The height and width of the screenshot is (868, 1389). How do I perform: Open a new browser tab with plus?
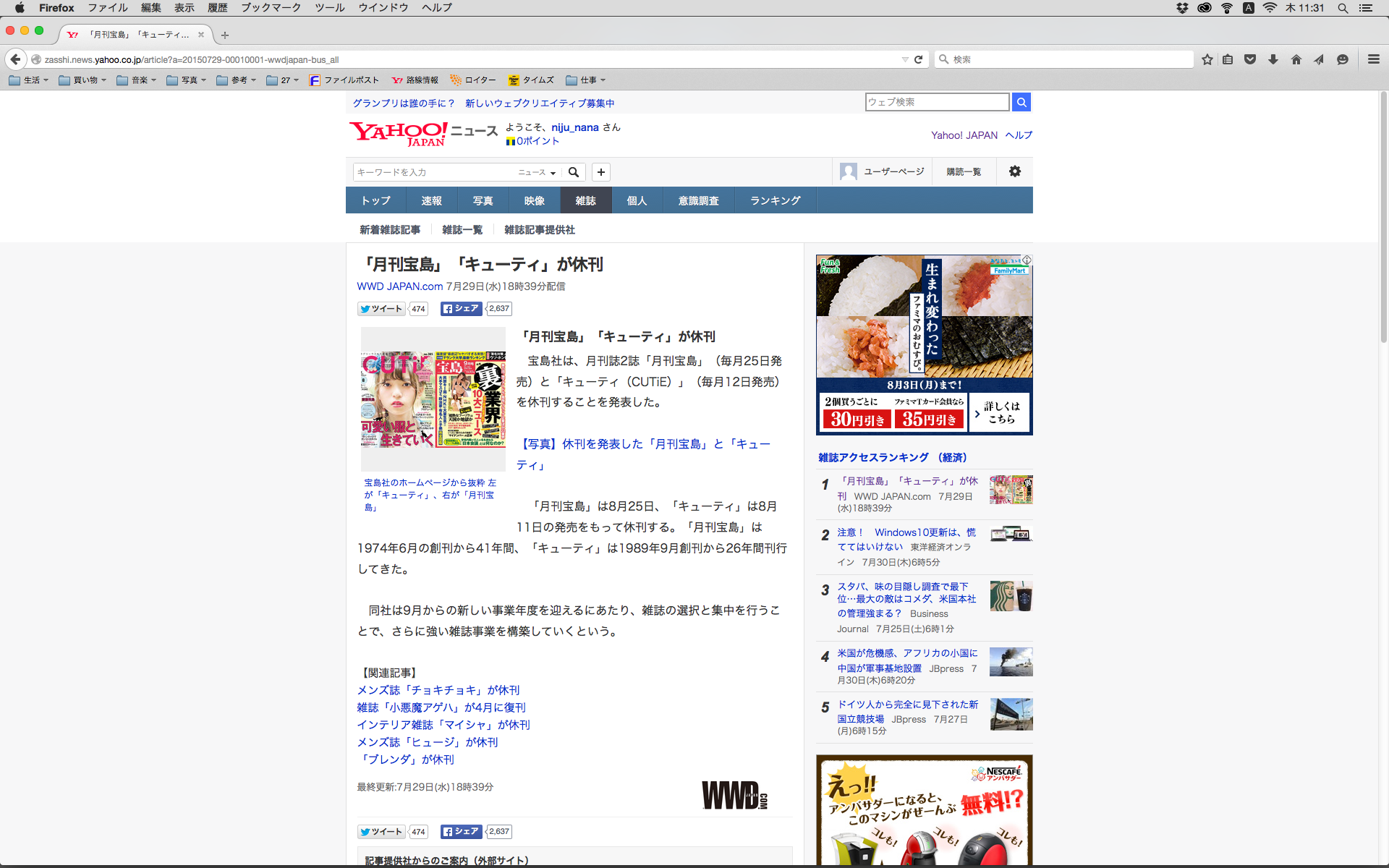(225, 35)
